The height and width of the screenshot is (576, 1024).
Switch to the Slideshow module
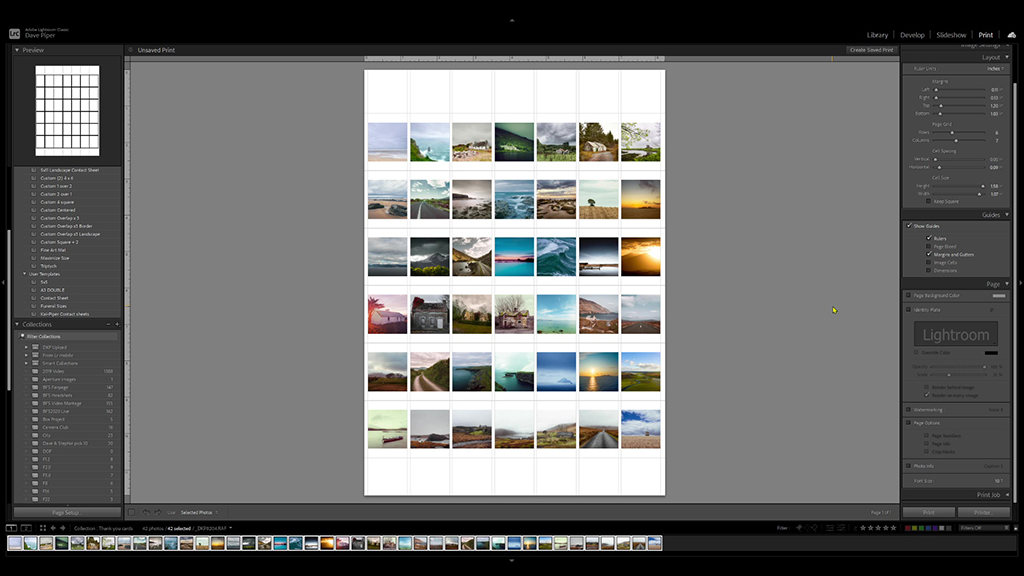(951, 35)
